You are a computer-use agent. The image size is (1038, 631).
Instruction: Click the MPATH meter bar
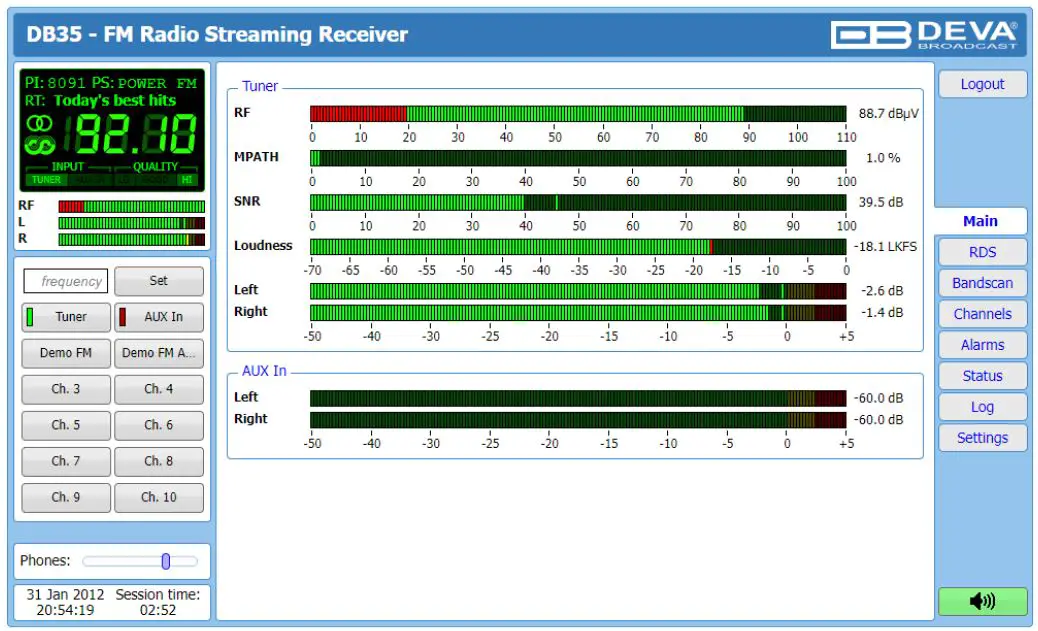578,158
